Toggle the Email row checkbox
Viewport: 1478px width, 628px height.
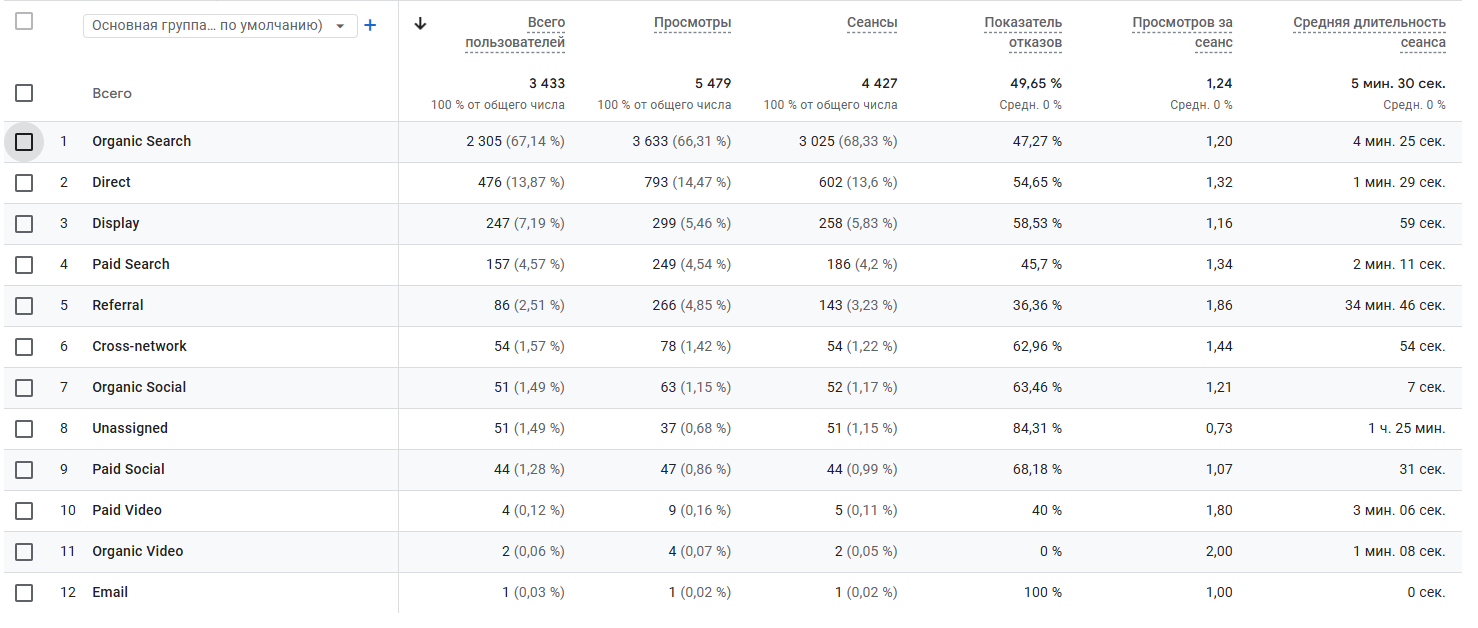[24, 593]
